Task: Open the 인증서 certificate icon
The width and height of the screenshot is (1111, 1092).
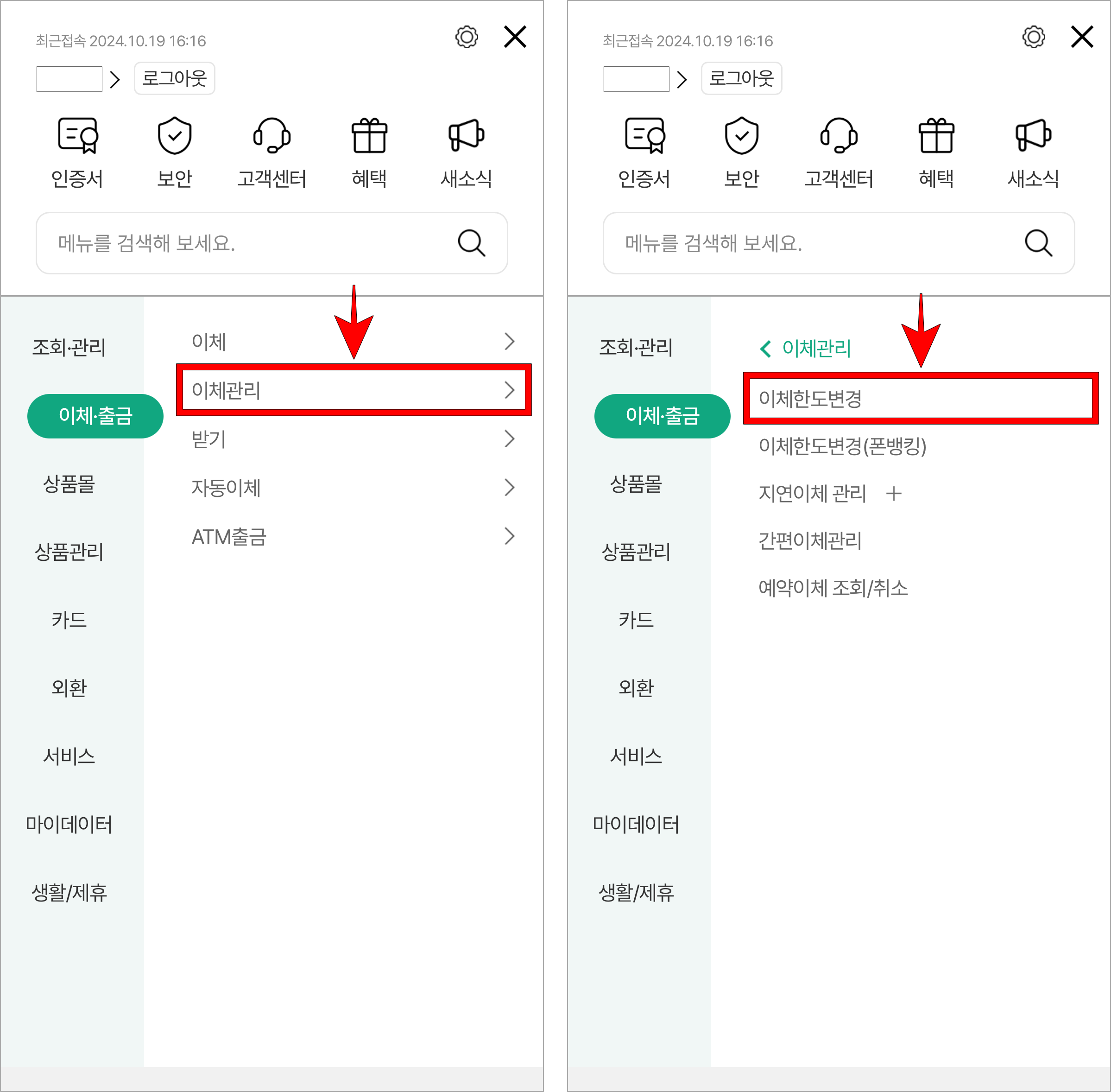Action: click(77, 136)
